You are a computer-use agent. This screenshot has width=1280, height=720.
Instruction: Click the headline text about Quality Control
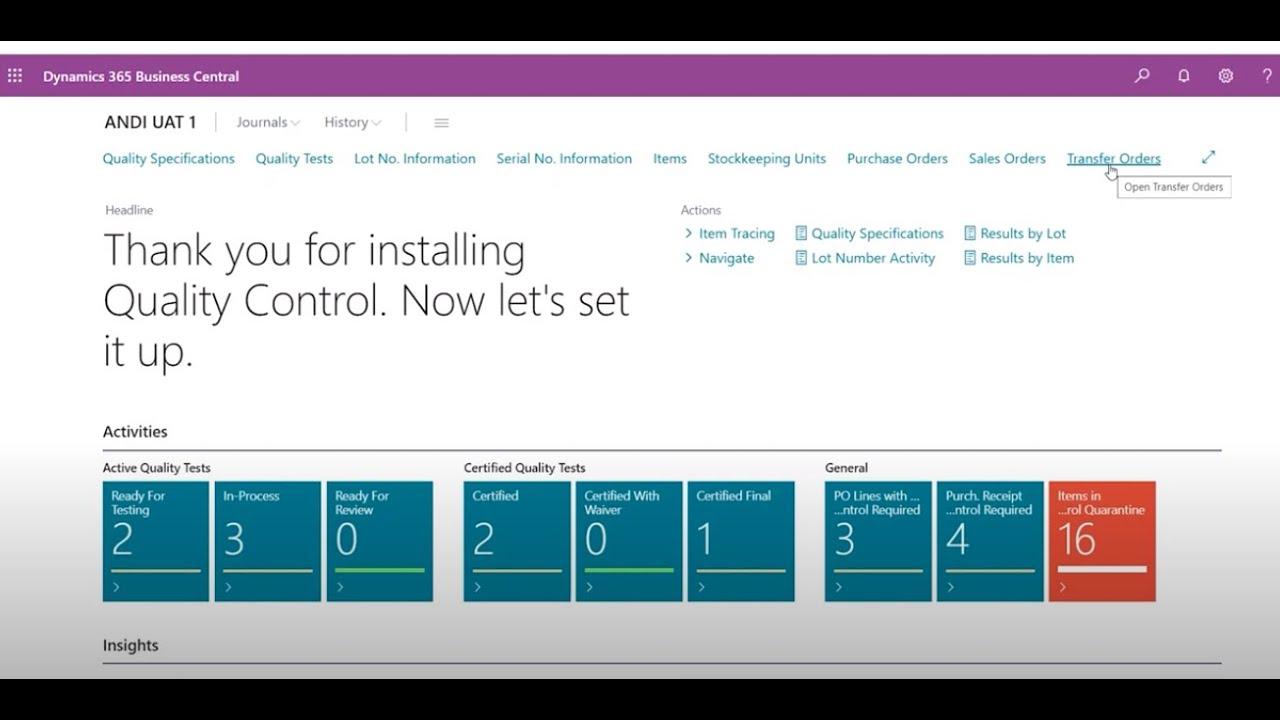(x=366, y=300)
